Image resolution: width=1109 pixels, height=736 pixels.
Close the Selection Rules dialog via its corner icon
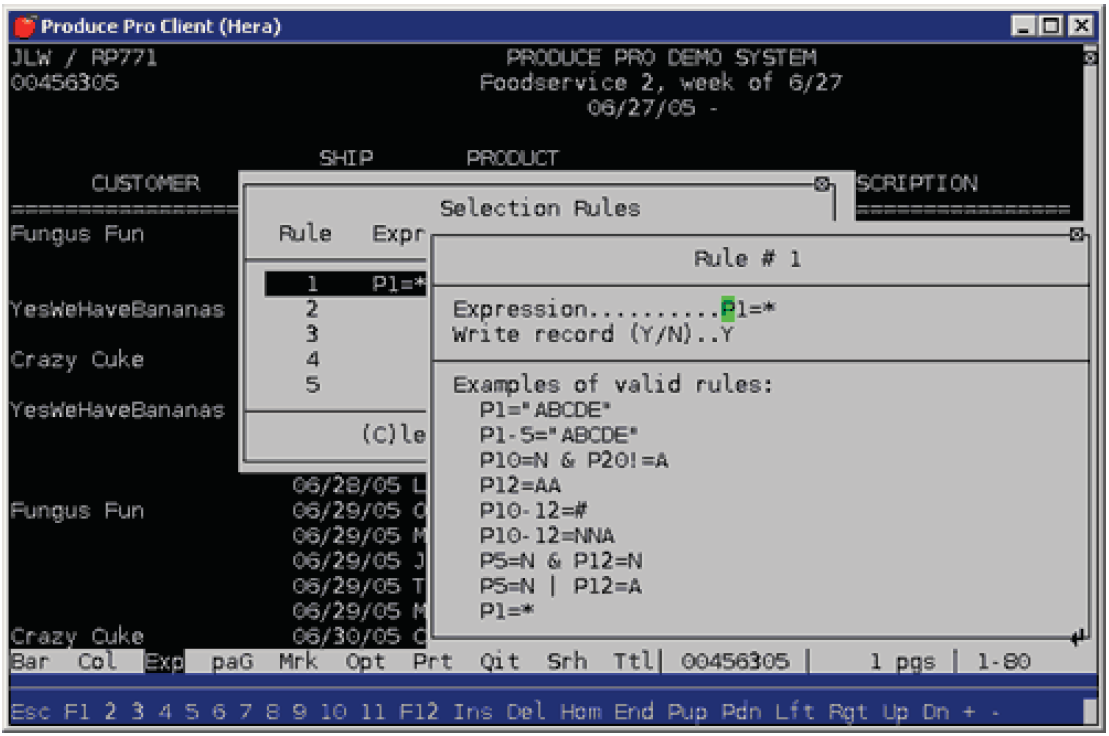point(821,184)
